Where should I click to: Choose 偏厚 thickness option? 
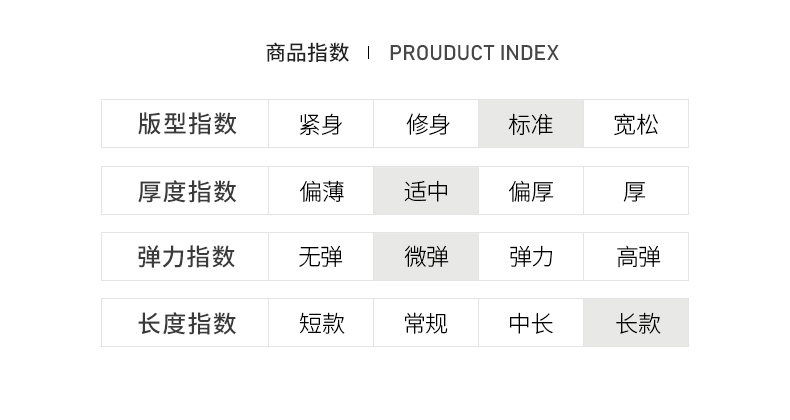pos(531,191)
